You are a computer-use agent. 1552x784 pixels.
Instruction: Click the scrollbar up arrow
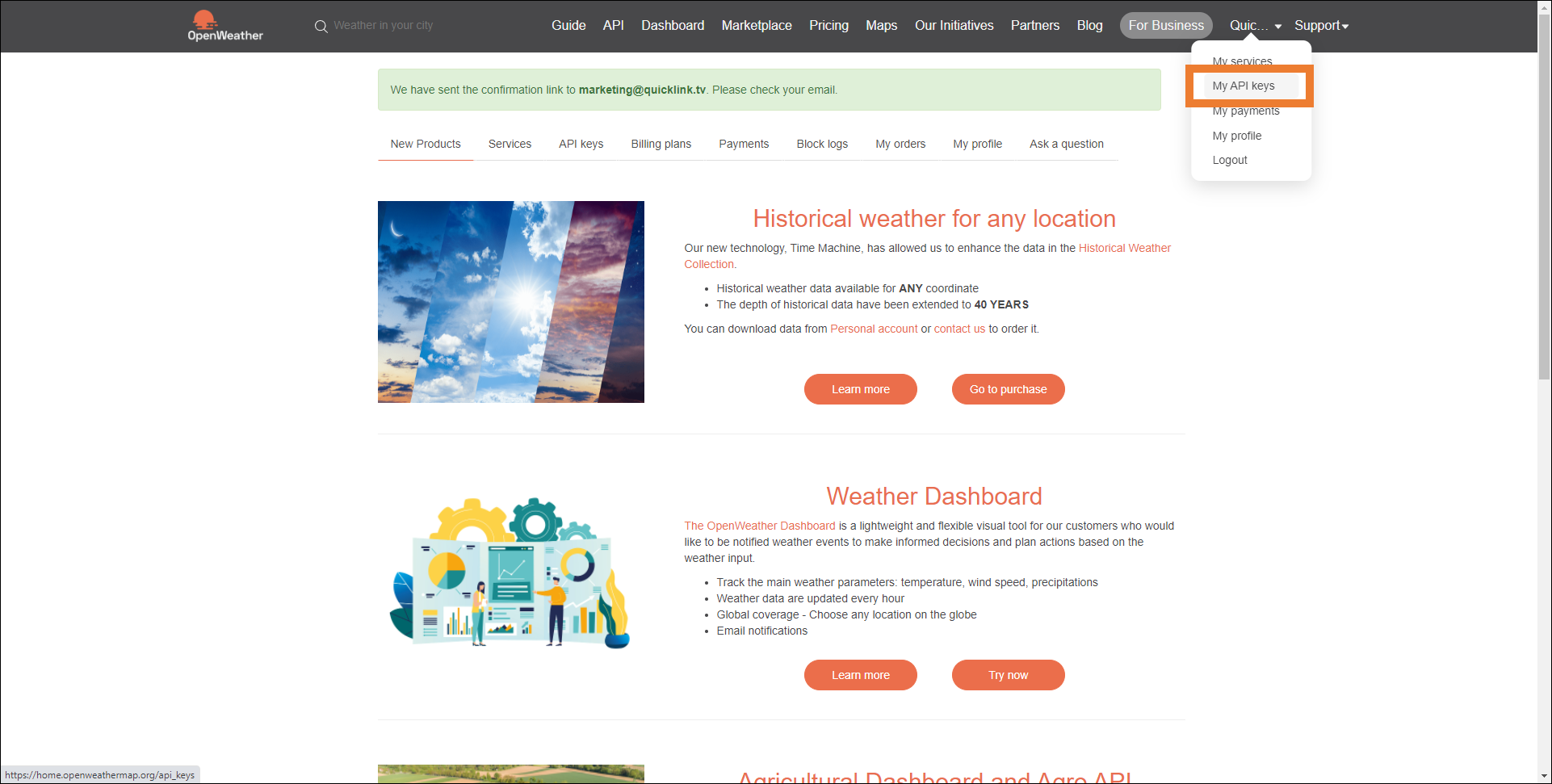pos(1544,7)
